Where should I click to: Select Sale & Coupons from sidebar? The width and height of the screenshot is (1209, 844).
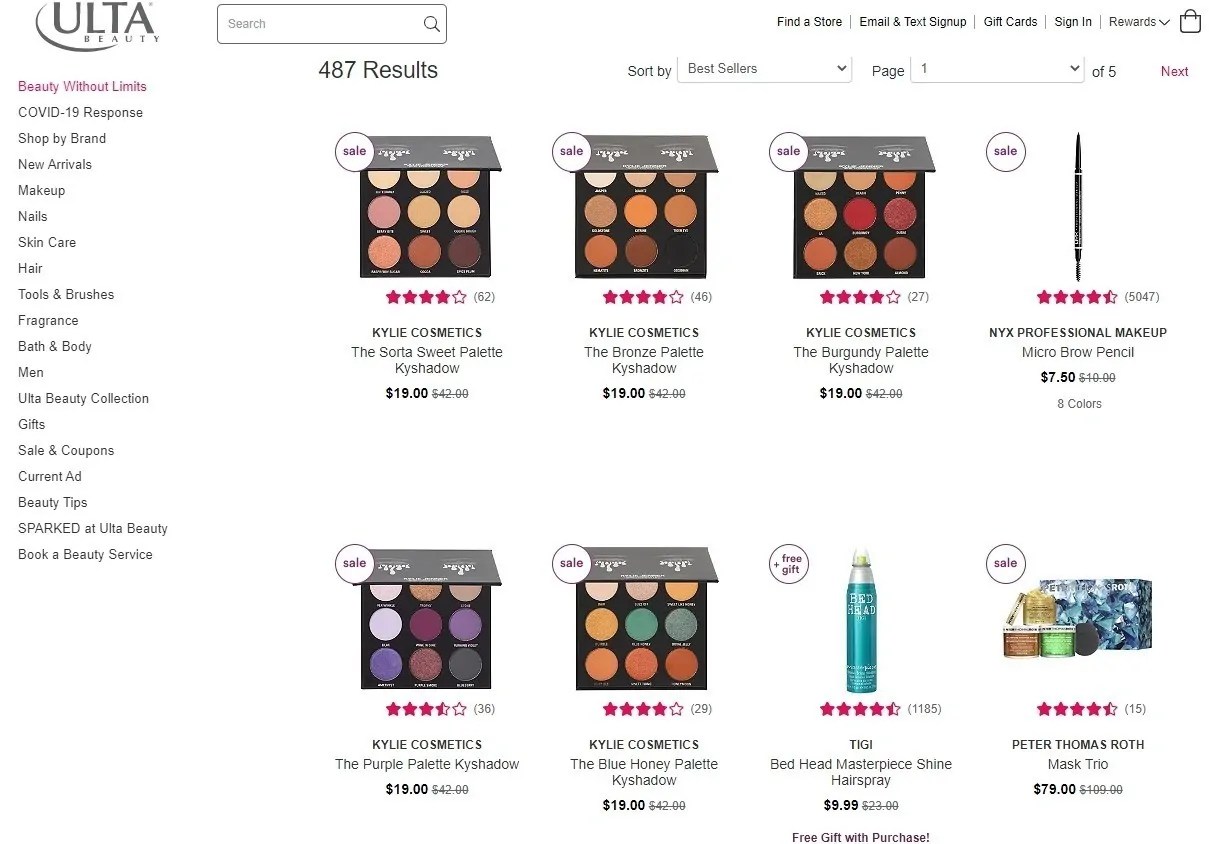(x=66, y=450)
